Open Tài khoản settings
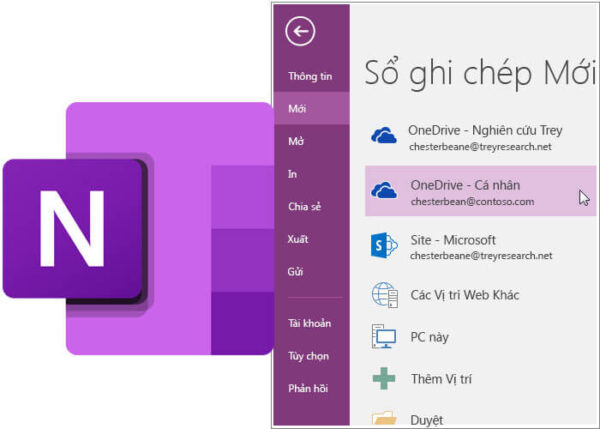This screenshot has height=429, width=600. [x=310, y=323]
